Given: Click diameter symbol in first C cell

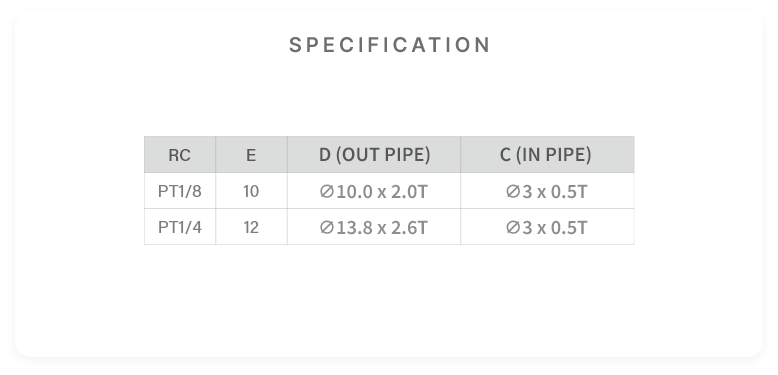Looking at the screenshot, I should coord(513,191).
